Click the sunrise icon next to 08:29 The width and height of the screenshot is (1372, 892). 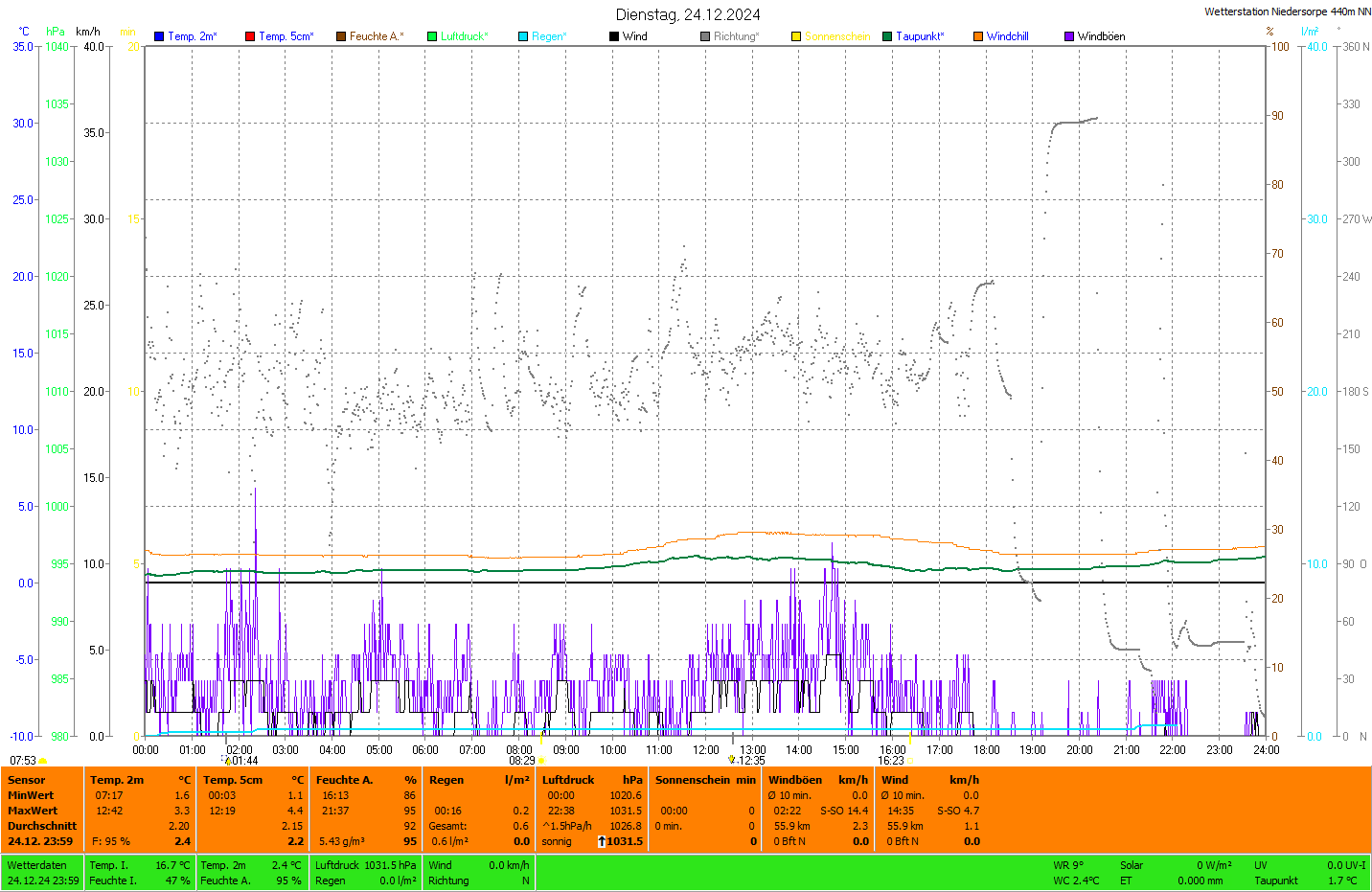point(541,761)
